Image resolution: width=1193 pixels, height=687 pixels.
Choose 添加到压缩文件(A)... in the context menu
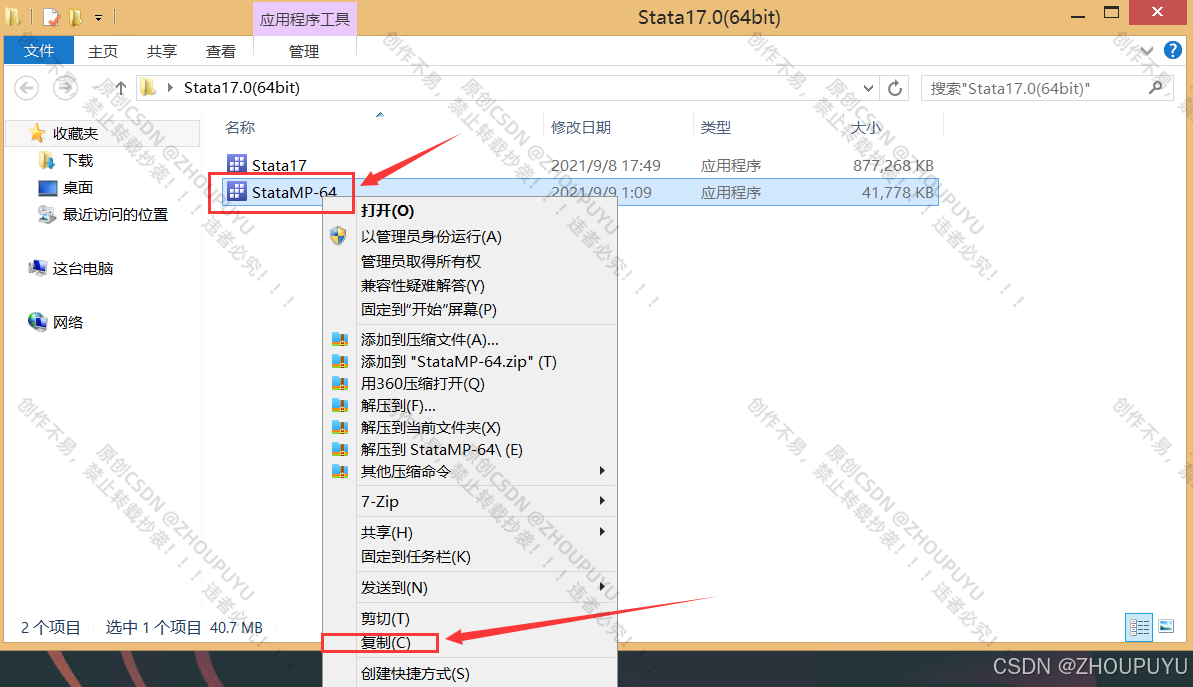point(430,339)
